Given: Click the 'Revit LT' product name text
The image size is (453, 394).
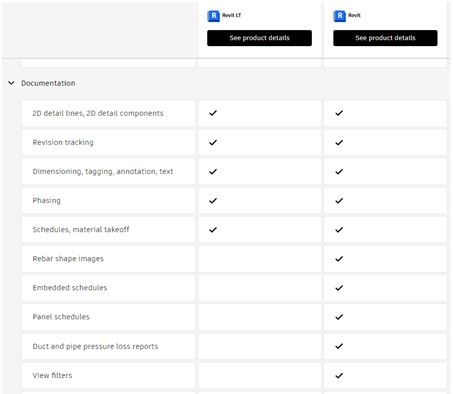Looking at the screenshot, I should [232, 15].
